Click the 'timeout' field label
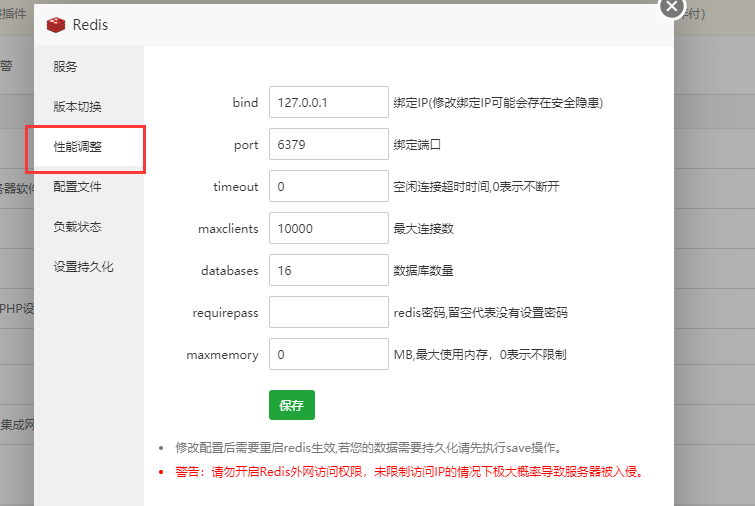 point(236,187)
